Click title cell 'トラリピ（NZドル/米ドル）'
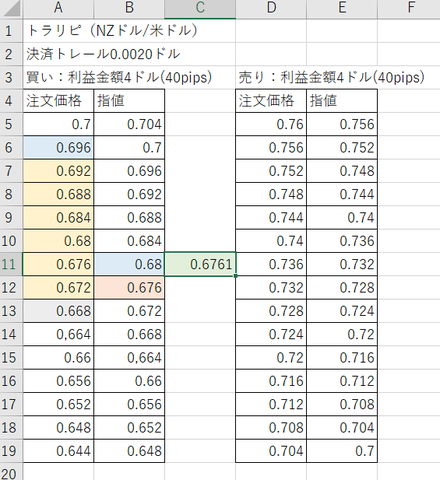 tap(113, 31)
